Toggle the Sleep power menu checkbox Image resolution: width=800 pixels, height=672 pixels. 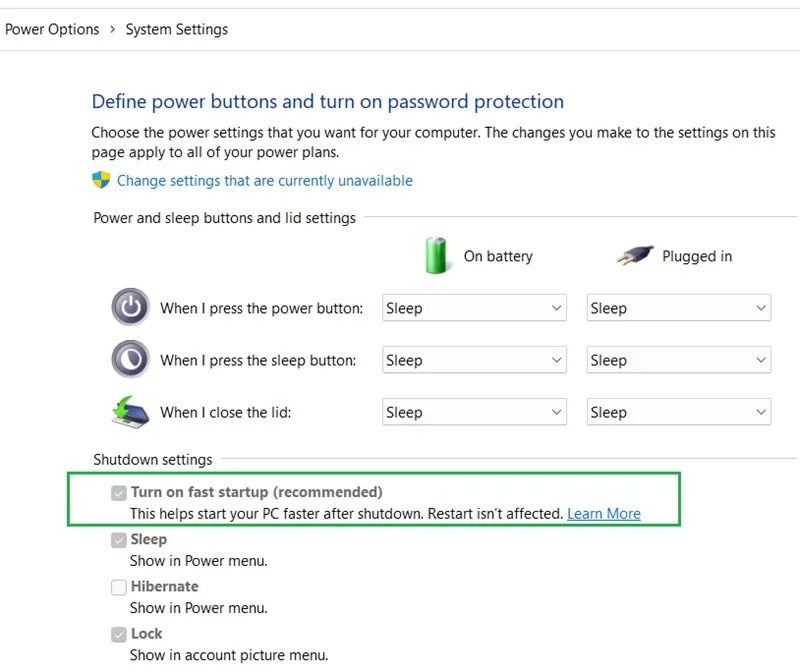119,540
